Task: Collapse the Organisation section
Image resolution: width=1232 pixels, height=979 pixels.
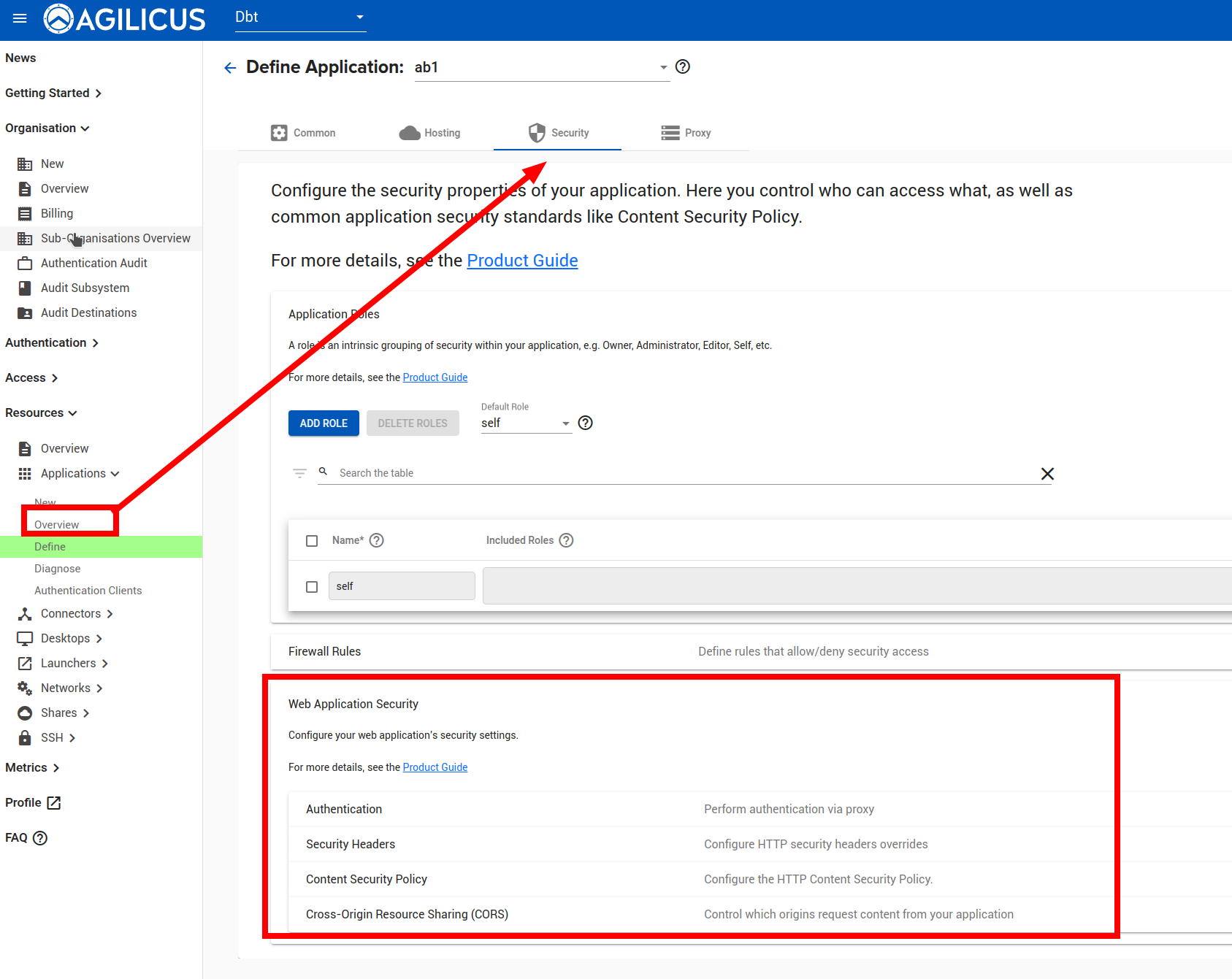Action: point(47,128)
